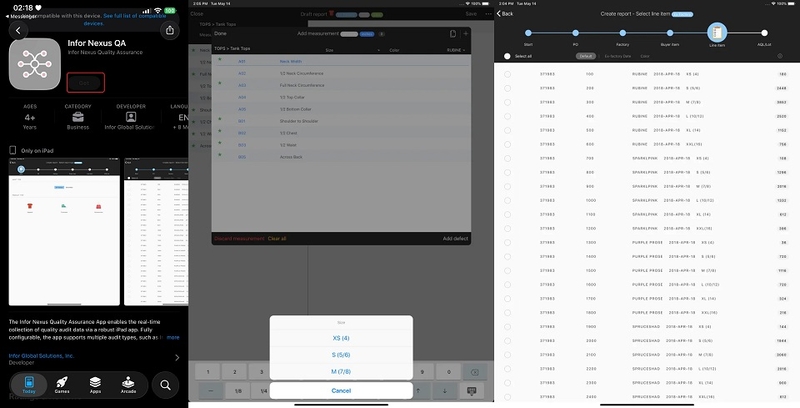
Task: Tap the Only on iPad device icon
Action: coord(13,150)
